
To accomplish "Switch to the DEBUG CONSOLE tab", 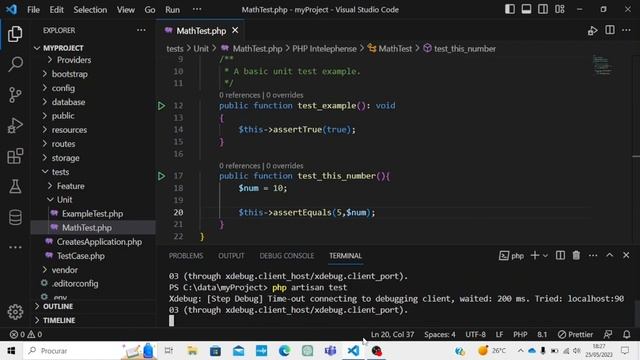I will click(287, 256).
